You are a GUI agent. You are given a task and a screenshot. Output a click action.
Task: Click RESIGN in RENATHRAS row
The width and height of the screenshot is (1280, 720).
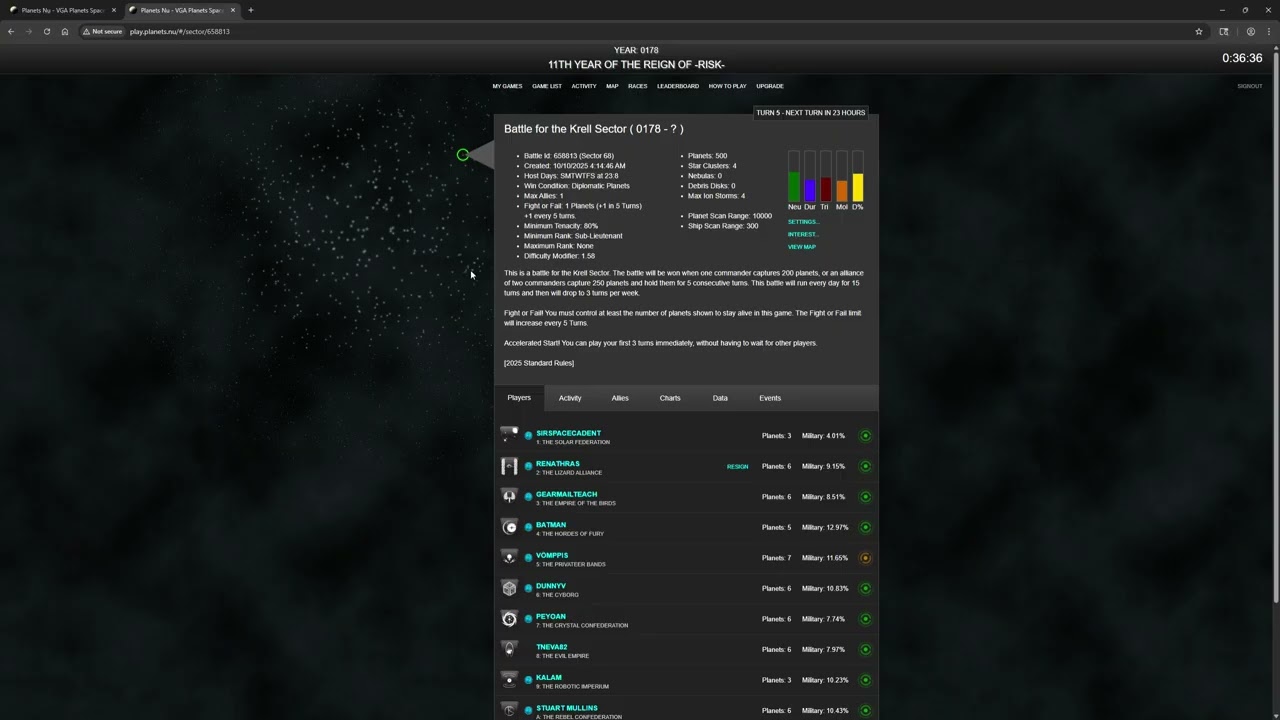pyautogui.click(x=737, y=467)
